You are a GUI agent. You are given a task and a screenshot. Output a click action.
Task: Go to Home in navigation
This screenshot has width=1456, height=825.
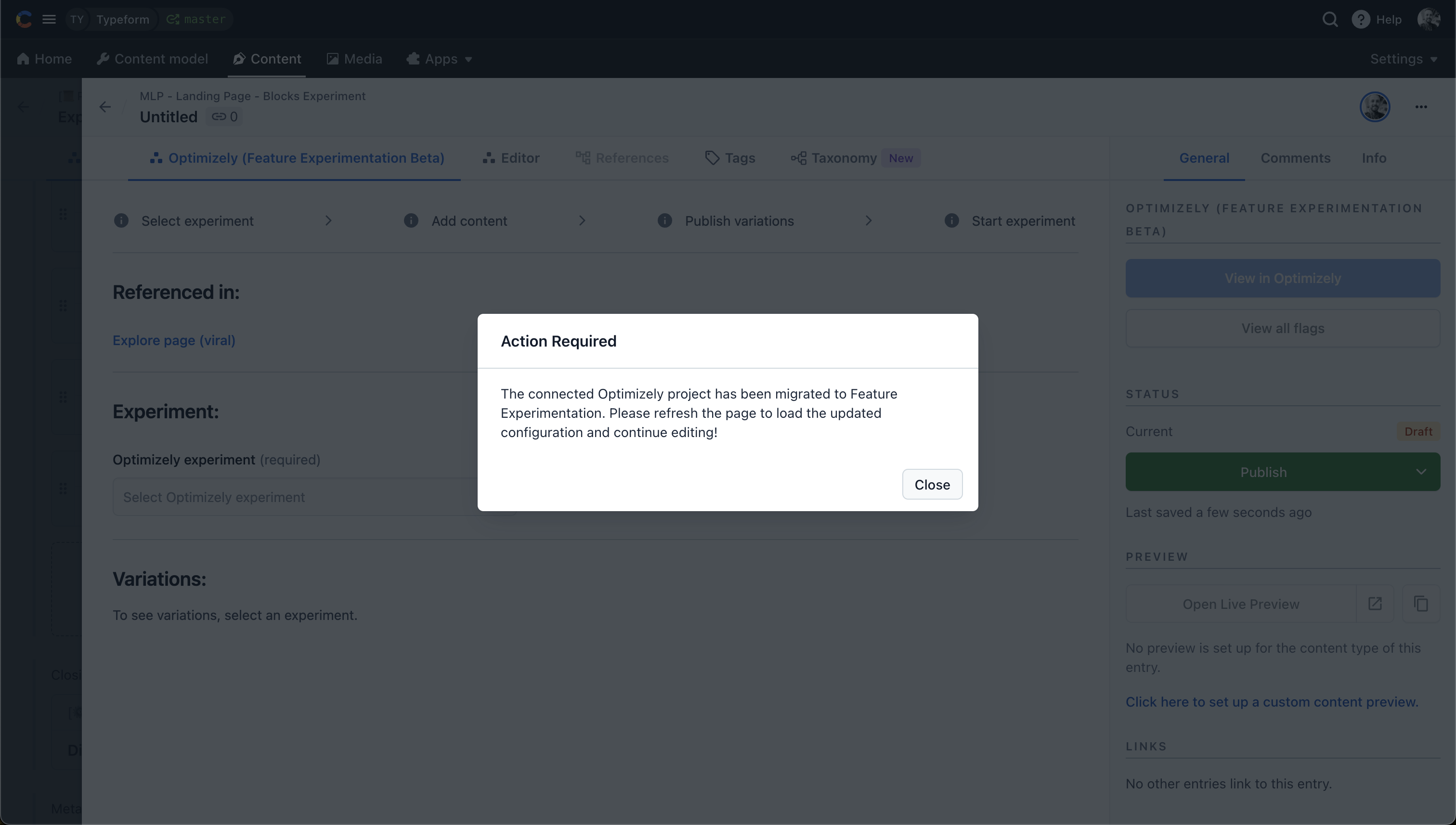pyautogui.click(x=44, y=59)
